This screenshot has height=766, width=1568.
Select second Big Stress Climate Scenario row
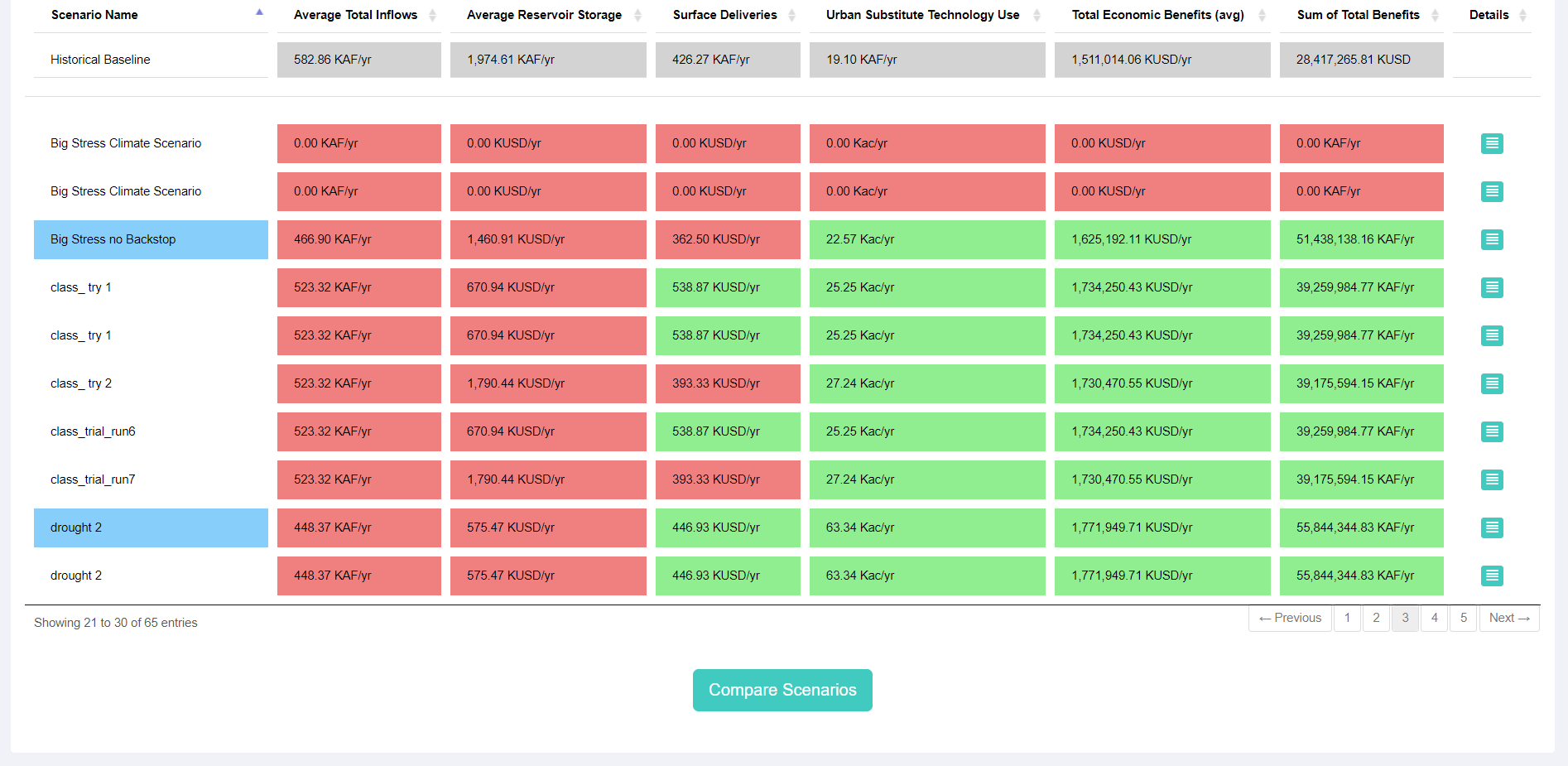pos(151,191)
